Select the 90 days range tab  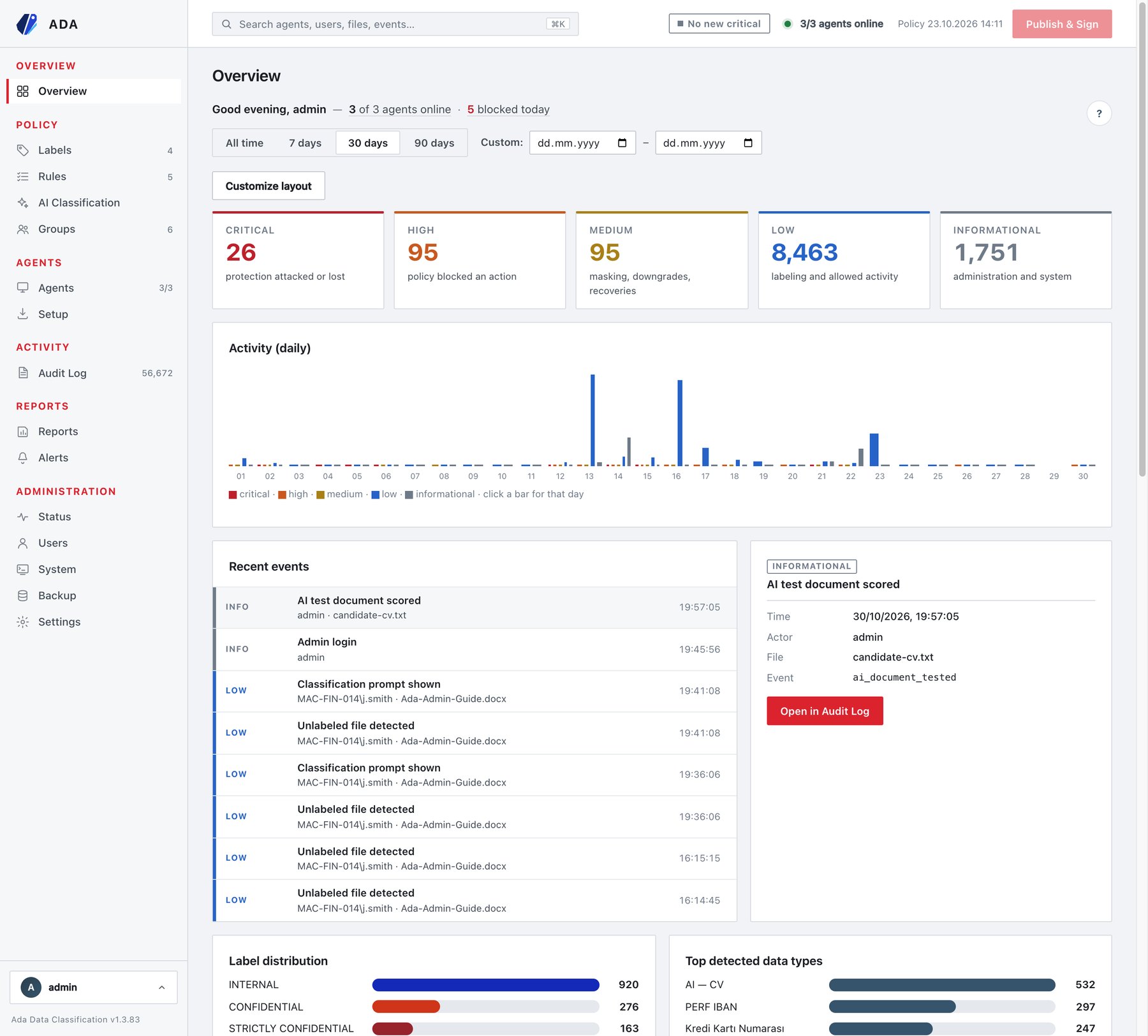[x=434, y=143]
